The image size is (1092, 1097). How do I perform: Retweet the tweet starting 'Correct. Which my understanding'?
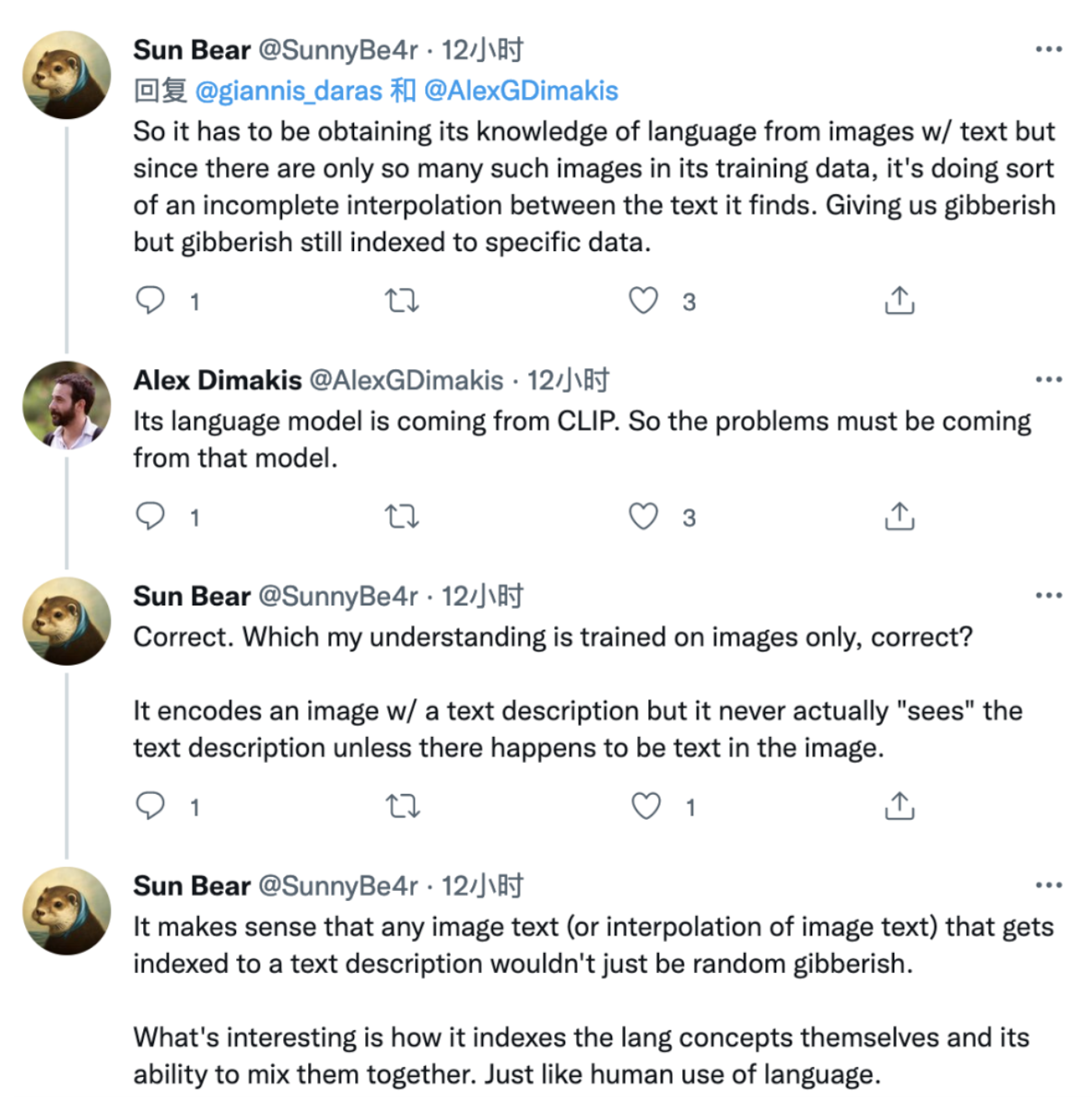(402, 806)
